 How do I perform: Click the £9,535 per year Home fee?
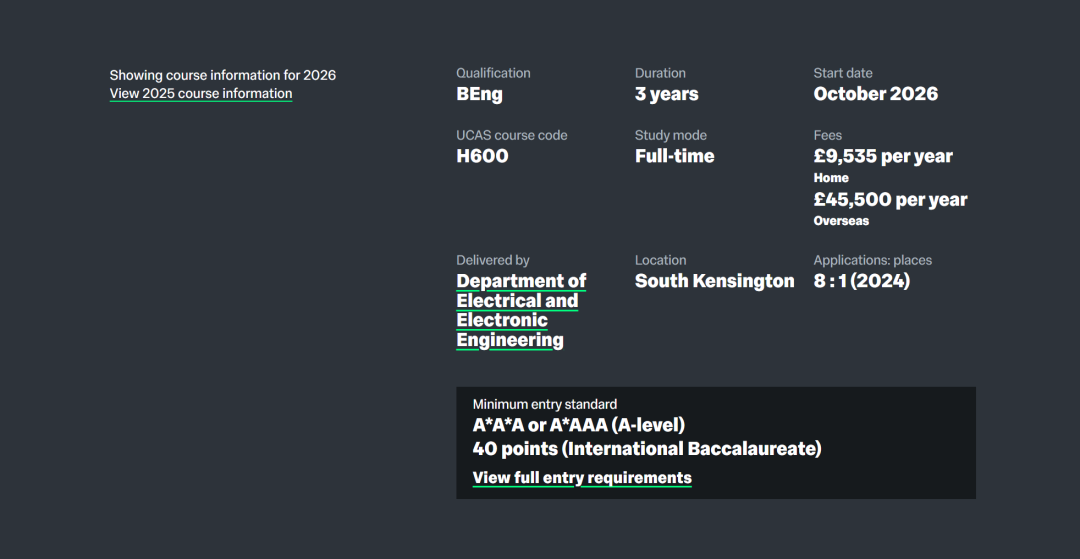point(883,156)
